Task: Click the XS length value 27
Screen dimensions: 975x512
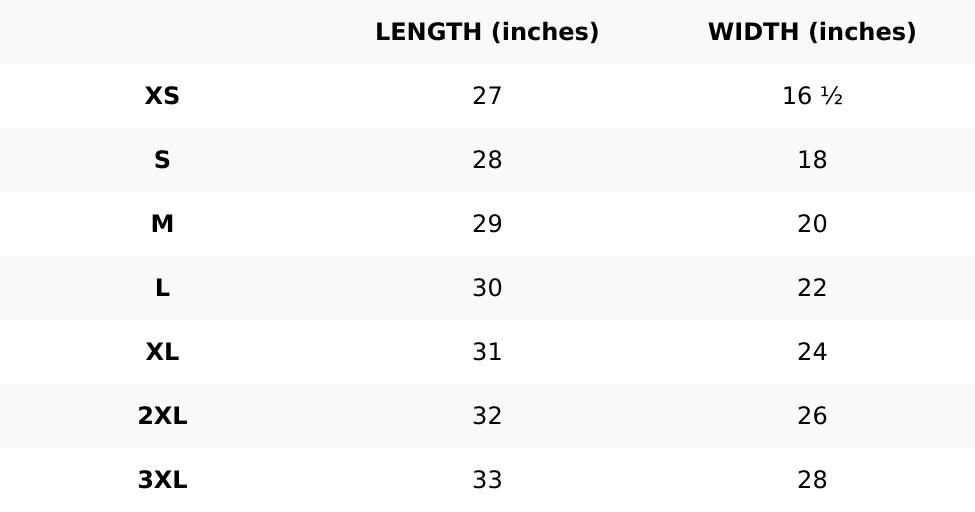Action: pyautogui.click(x=487, y=96)
